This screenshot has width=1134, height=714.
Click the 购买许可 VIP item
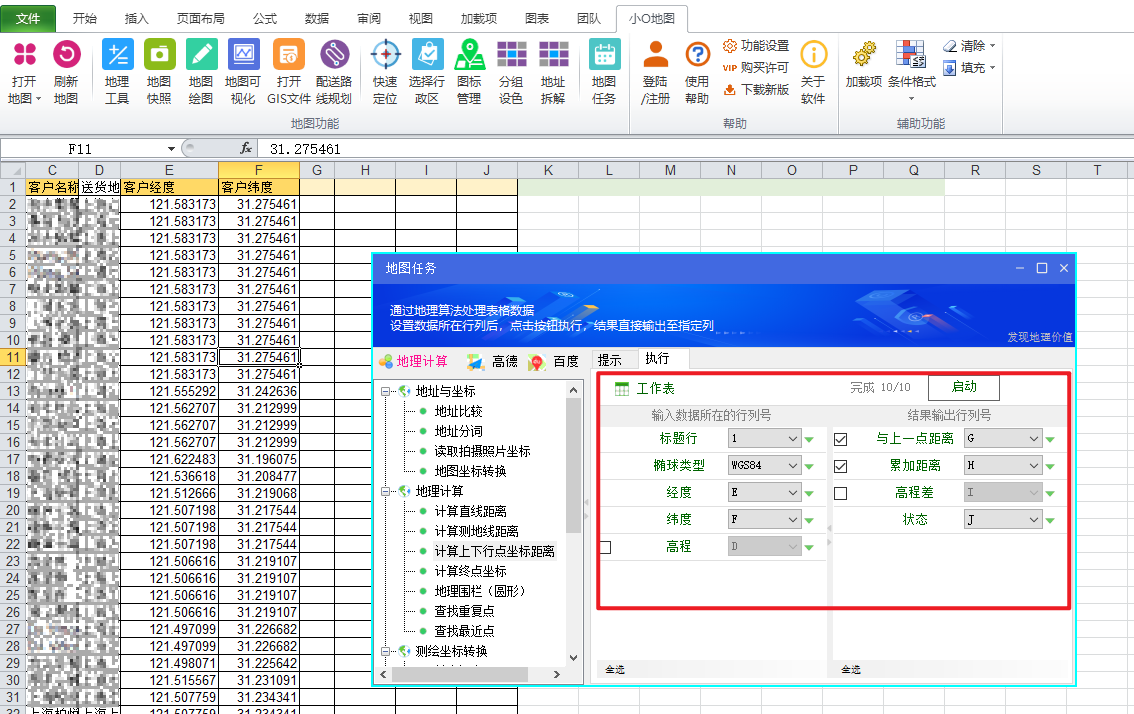coord(756,67)
